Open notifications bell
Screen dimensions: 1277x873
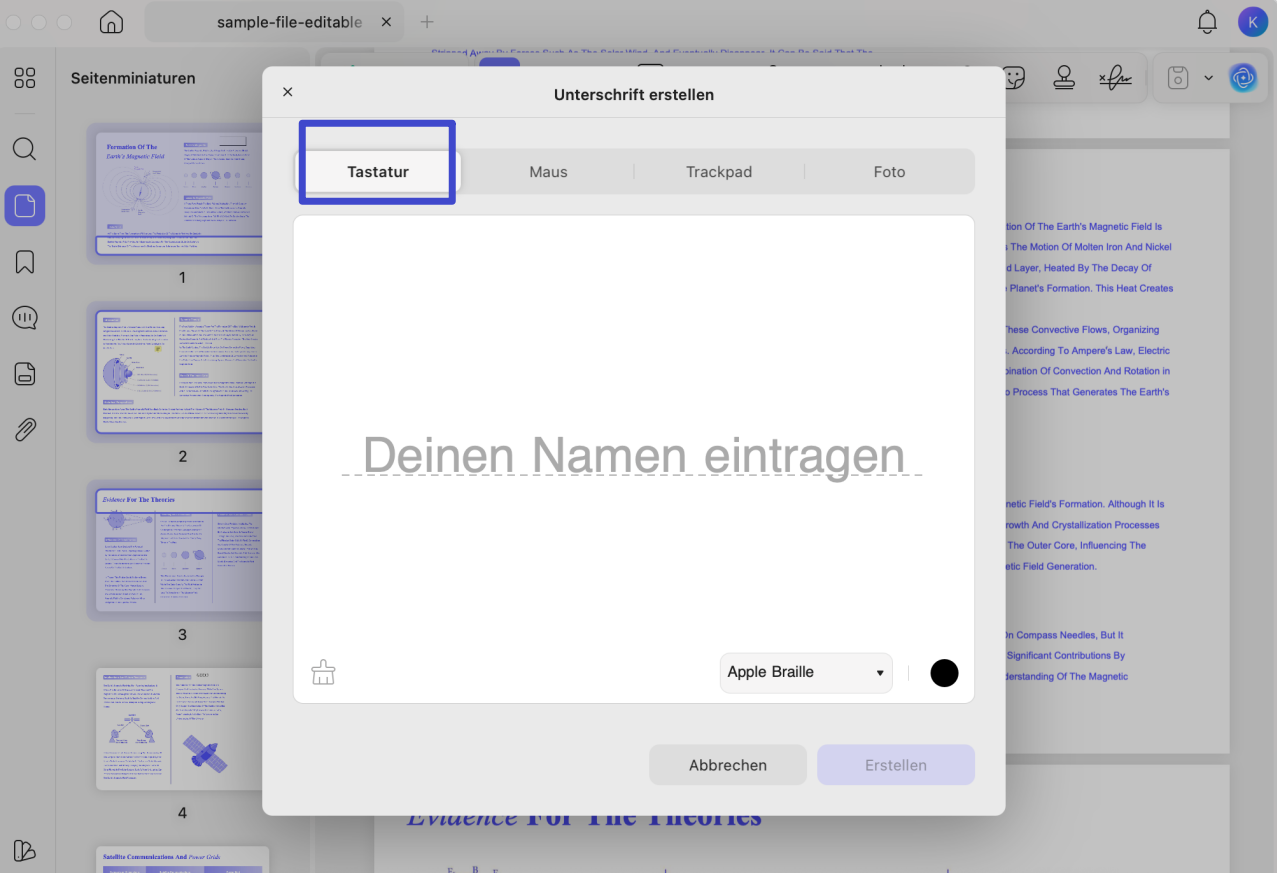click(x=1208, y=22)
